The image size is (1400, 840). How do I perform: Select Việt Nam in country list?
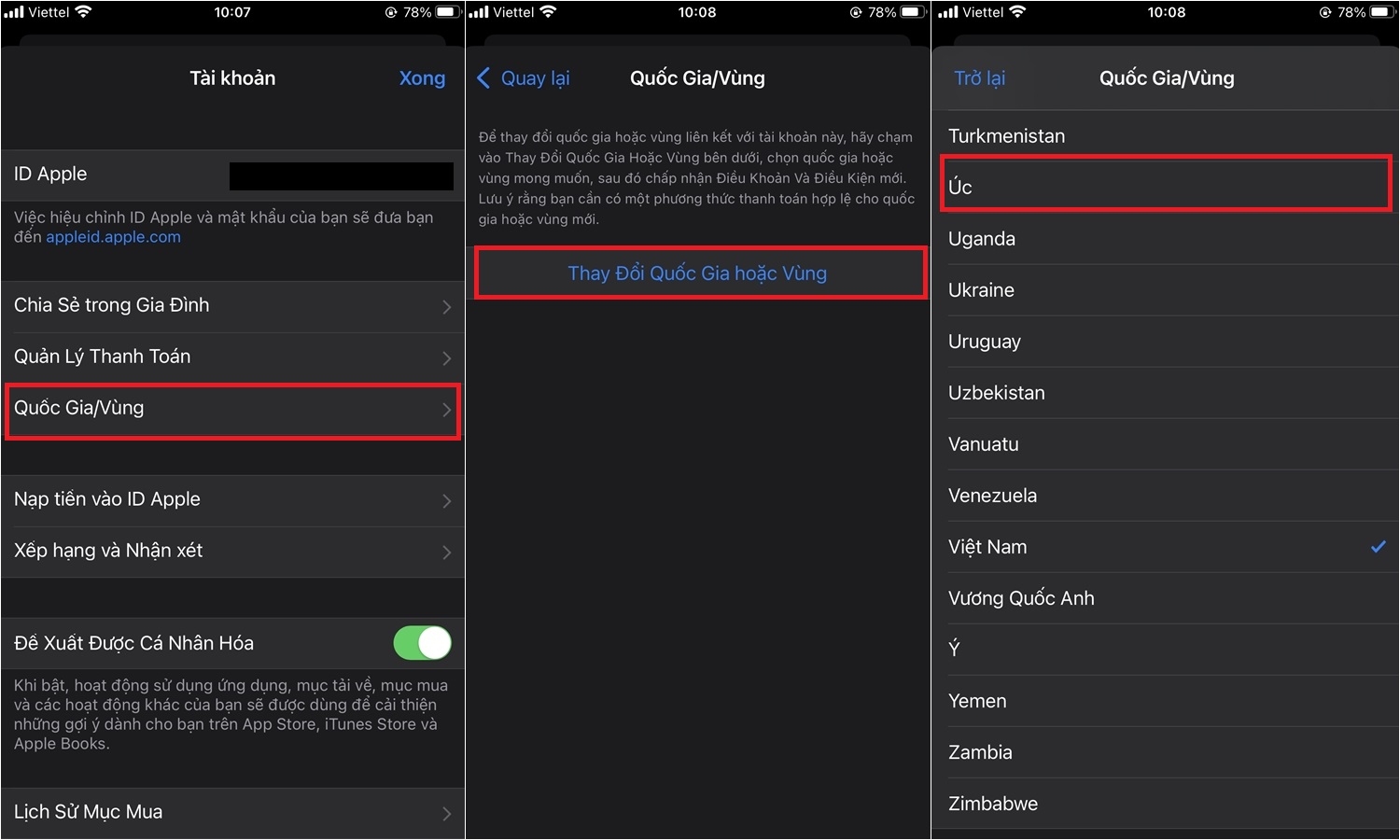click(x=1165, y=547)
